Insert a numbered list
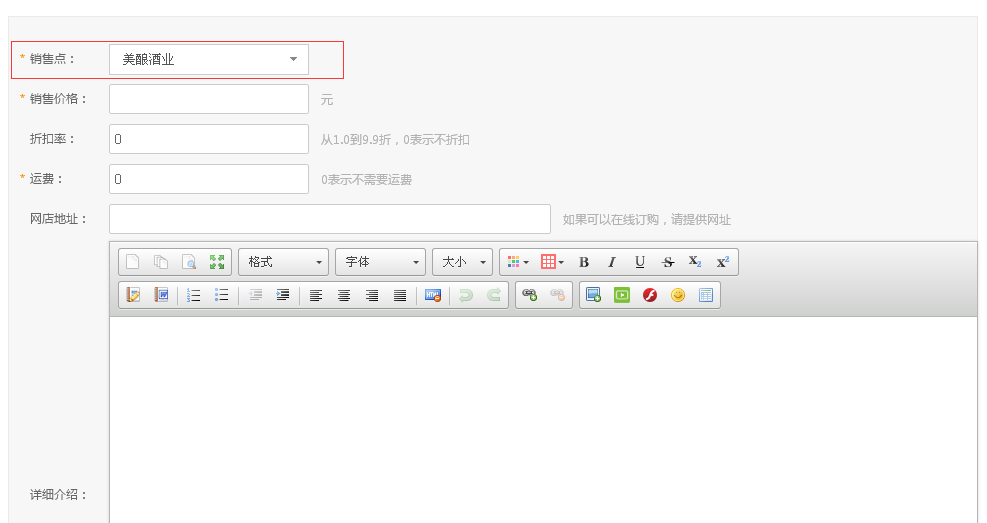Viewport: 987px width, 523px height. coord(194,295)
